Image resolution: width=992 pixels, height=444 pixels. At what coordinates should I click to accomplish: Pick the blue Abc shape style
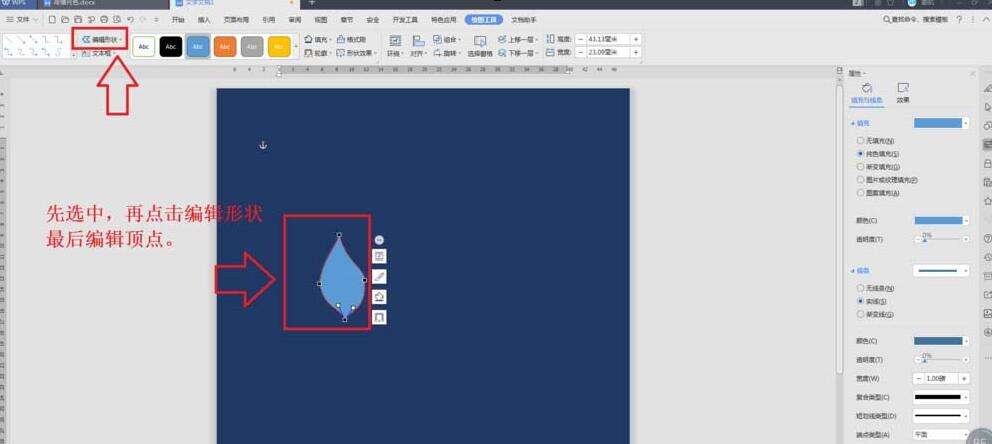[198, 46]
